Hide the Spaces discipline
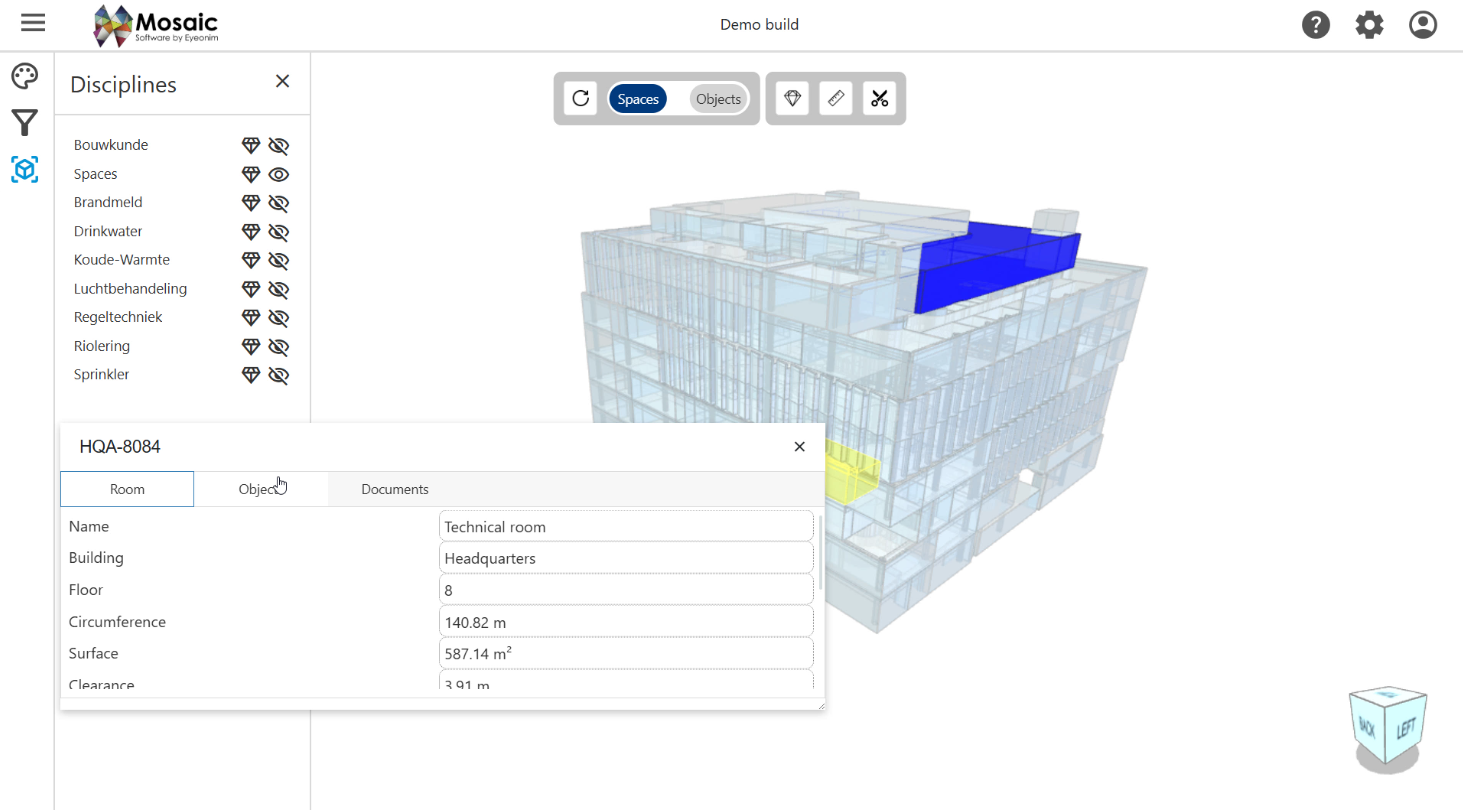The width and height of the screenshot is (1463, 810). pos(279,175)
